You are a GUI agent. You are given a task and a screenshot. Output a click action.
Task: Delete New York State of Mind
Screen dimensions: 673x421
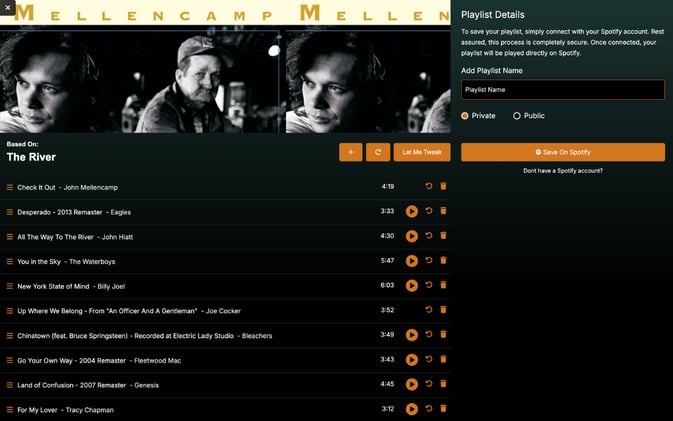pyautogui.click(x=443, y=285)
